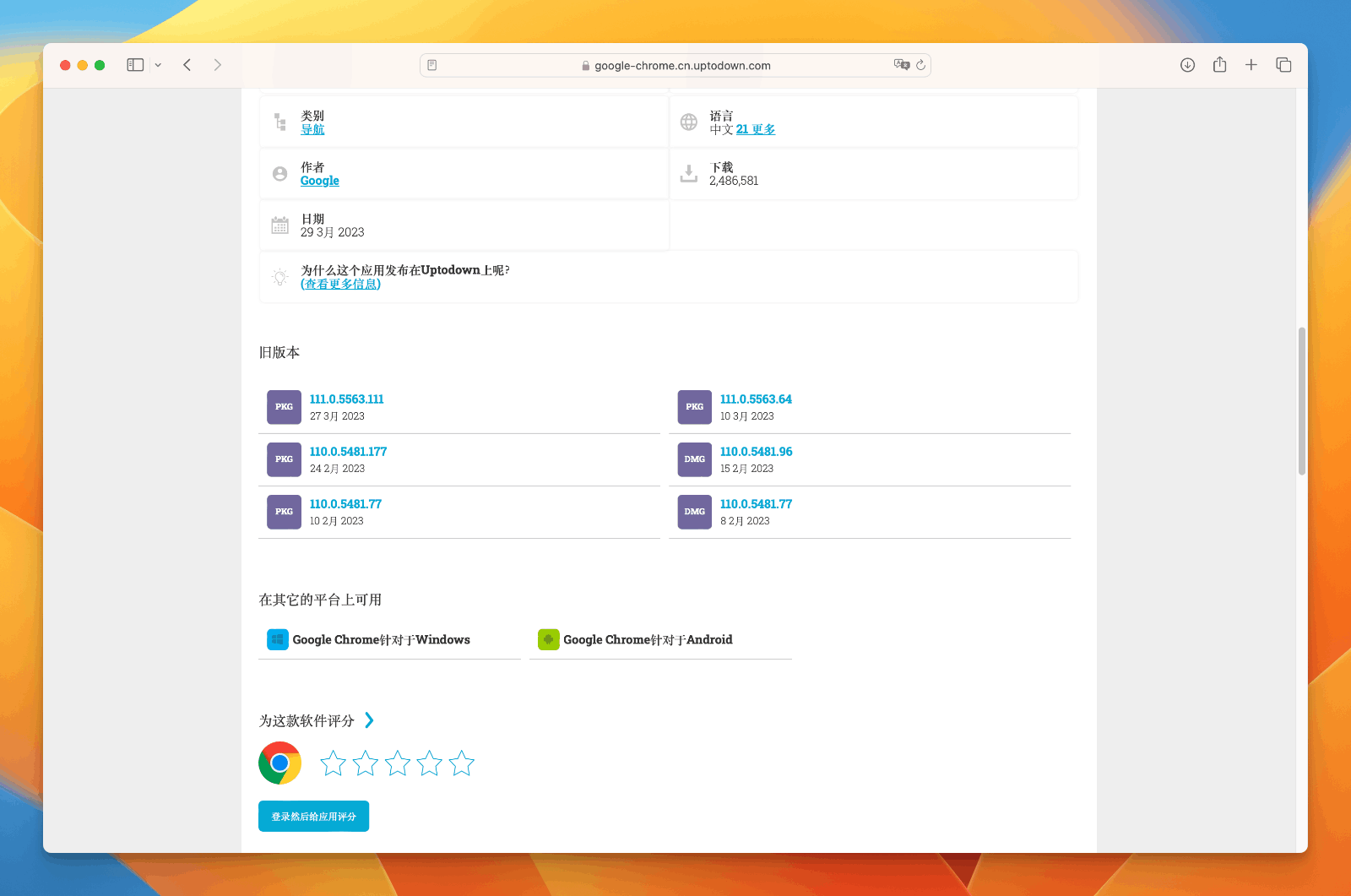The image size is (1351, 896).
Task: Click the downloads count icon
Action: pos(689,174)
